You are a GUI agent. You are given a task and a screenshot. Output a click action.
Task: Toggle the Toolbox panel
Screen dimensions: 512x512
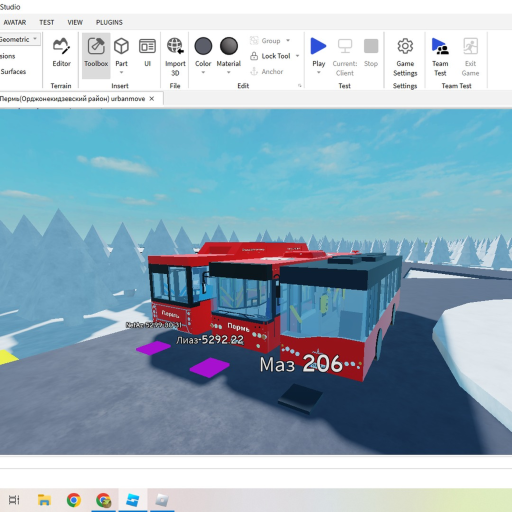[x=96, y=53]
